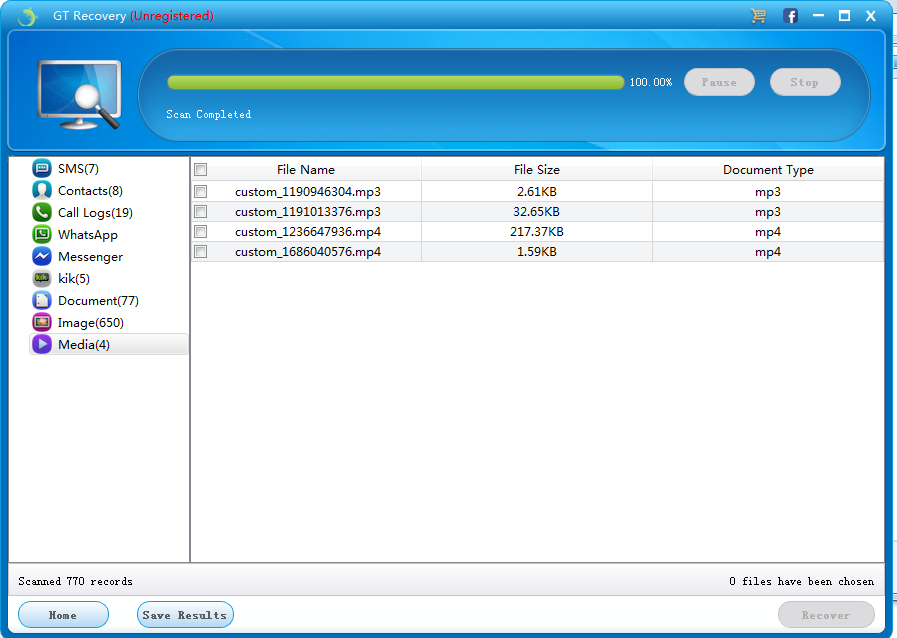Viewport: 897px width, 638px height.
Task: Sort by Document Type column header
Action: 768,169
